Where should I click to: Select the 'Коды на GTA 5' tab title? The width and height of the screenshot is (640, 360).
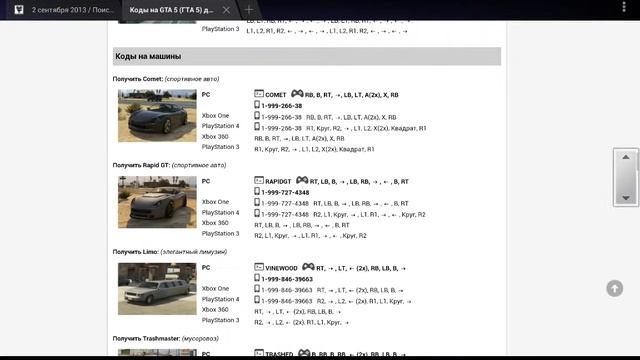[171, 10]
